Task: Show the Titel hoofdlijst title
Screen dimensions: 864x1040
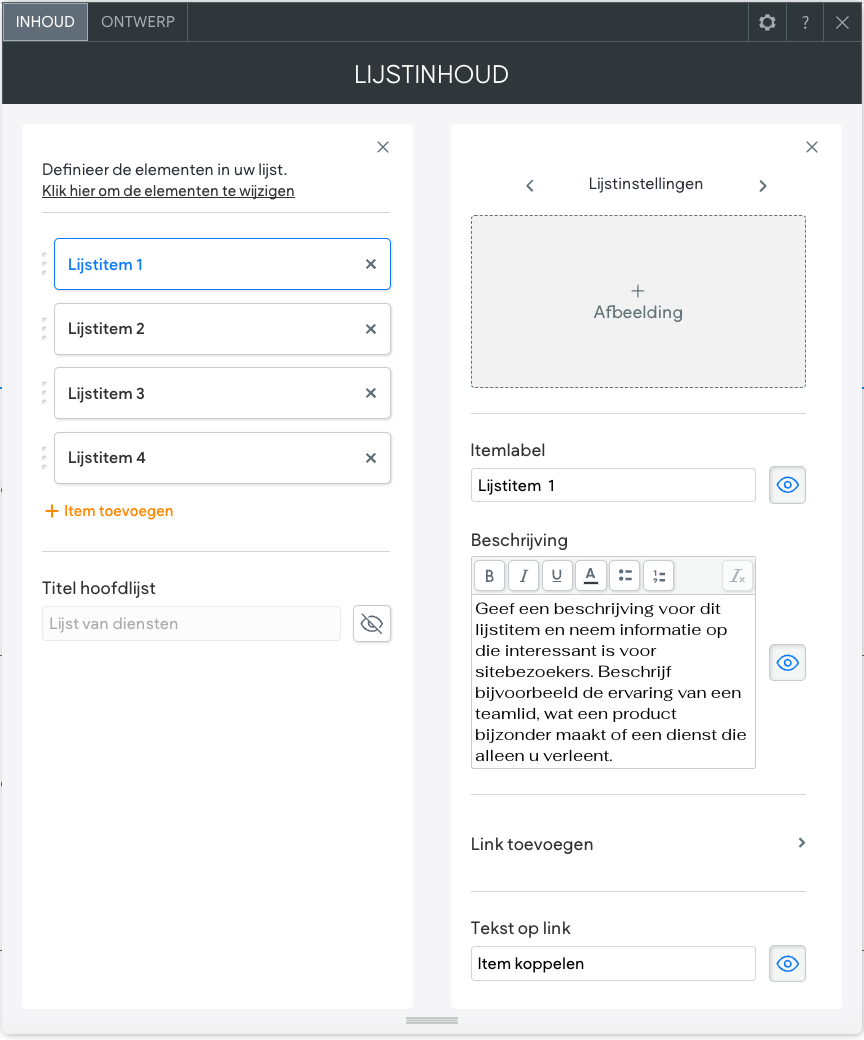Action: click(x=372, y=623)
